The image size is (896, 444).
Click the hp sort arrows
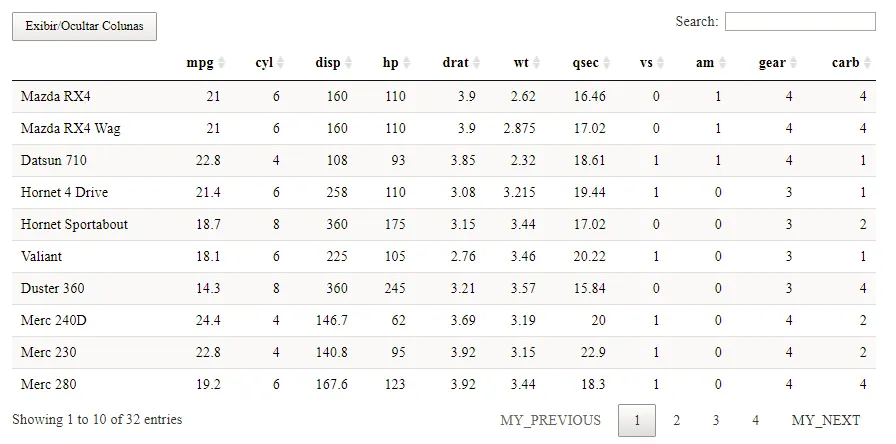pos(407,63)
